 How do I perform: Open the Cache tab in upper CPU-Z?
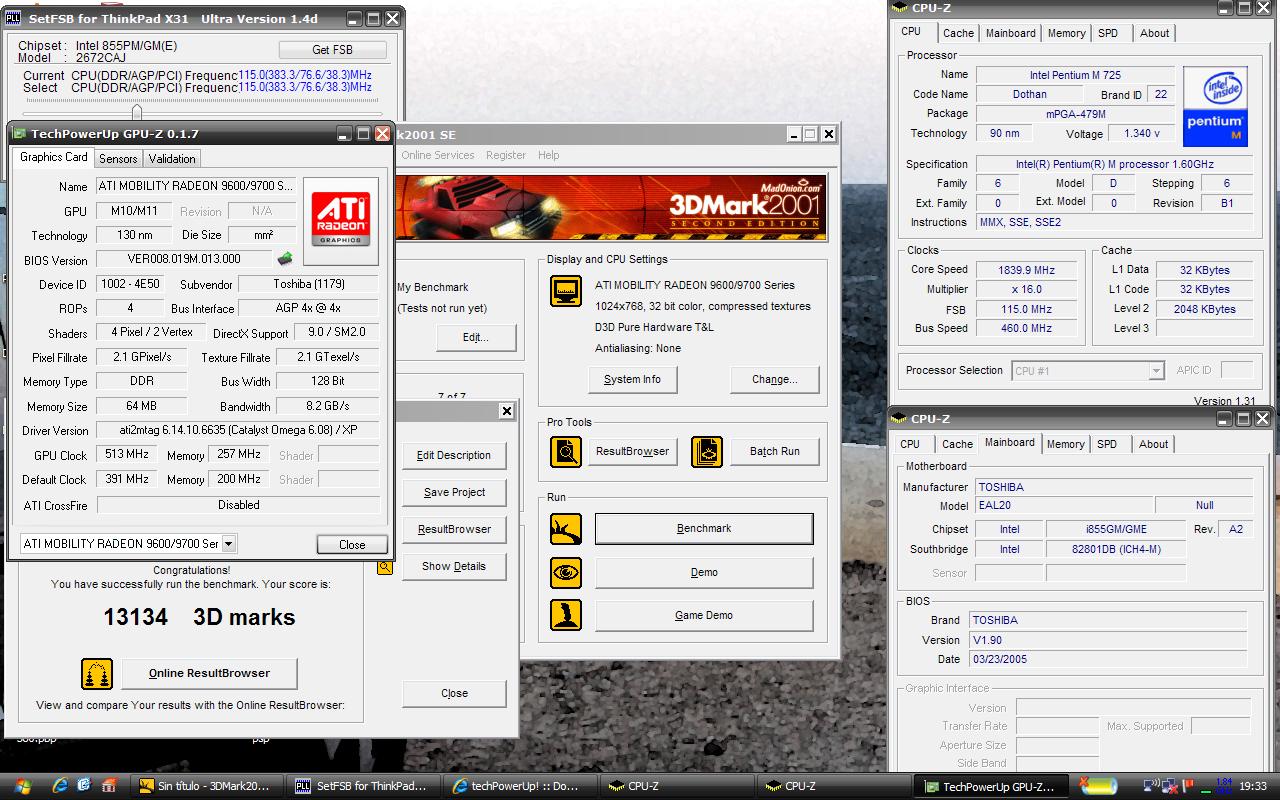click(958, 33)
